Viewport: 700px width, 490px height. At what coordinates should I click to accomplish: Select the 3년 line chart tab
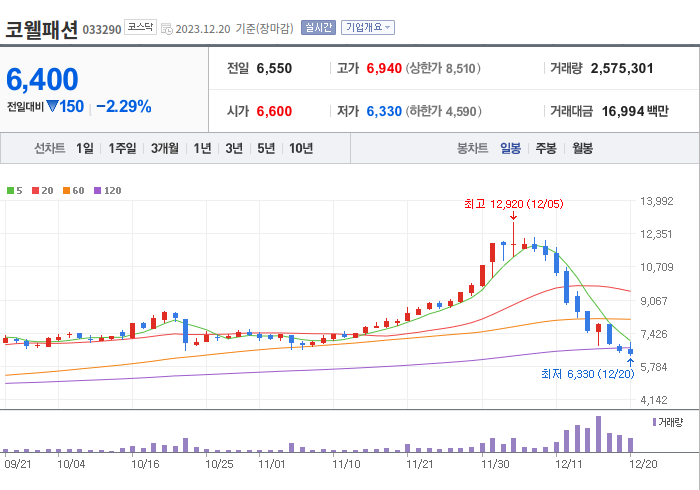234,148
